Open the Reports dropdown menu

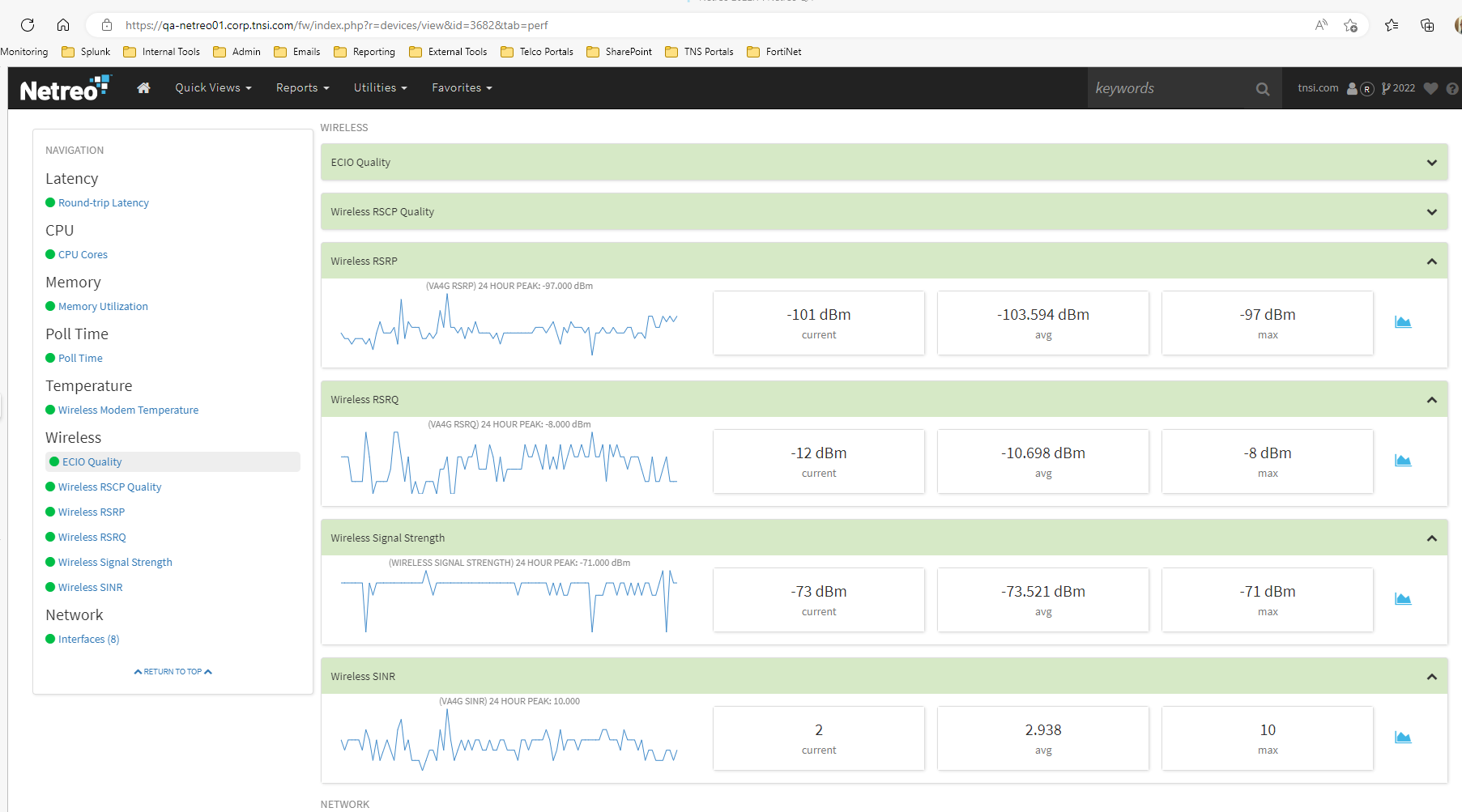302,87
